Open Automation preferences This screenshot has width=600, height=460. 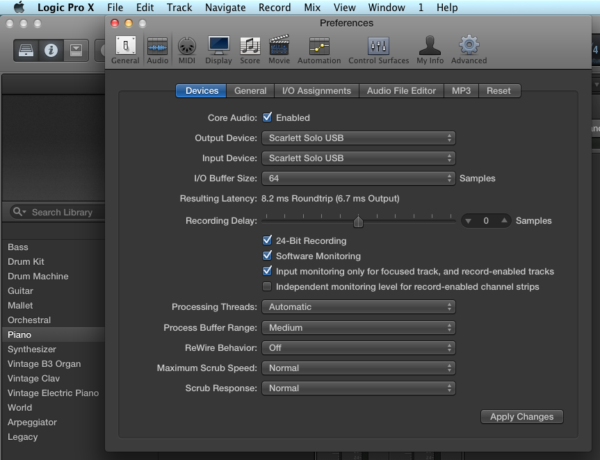(318, 48)
